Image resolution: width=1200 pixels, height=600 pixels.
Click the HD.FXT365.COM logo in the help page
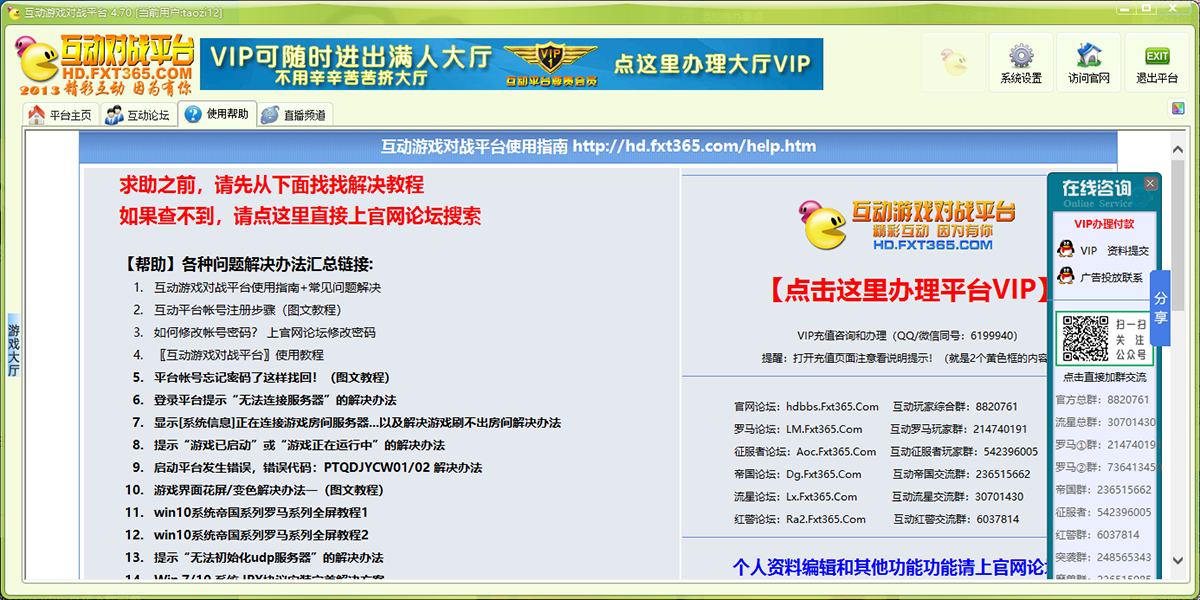[x=907, y=225]
